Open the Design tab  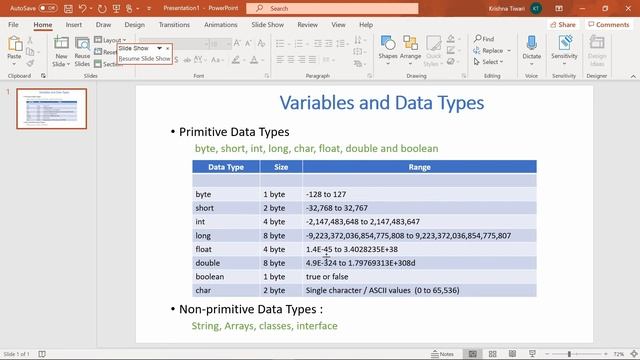tap(134, 24)
